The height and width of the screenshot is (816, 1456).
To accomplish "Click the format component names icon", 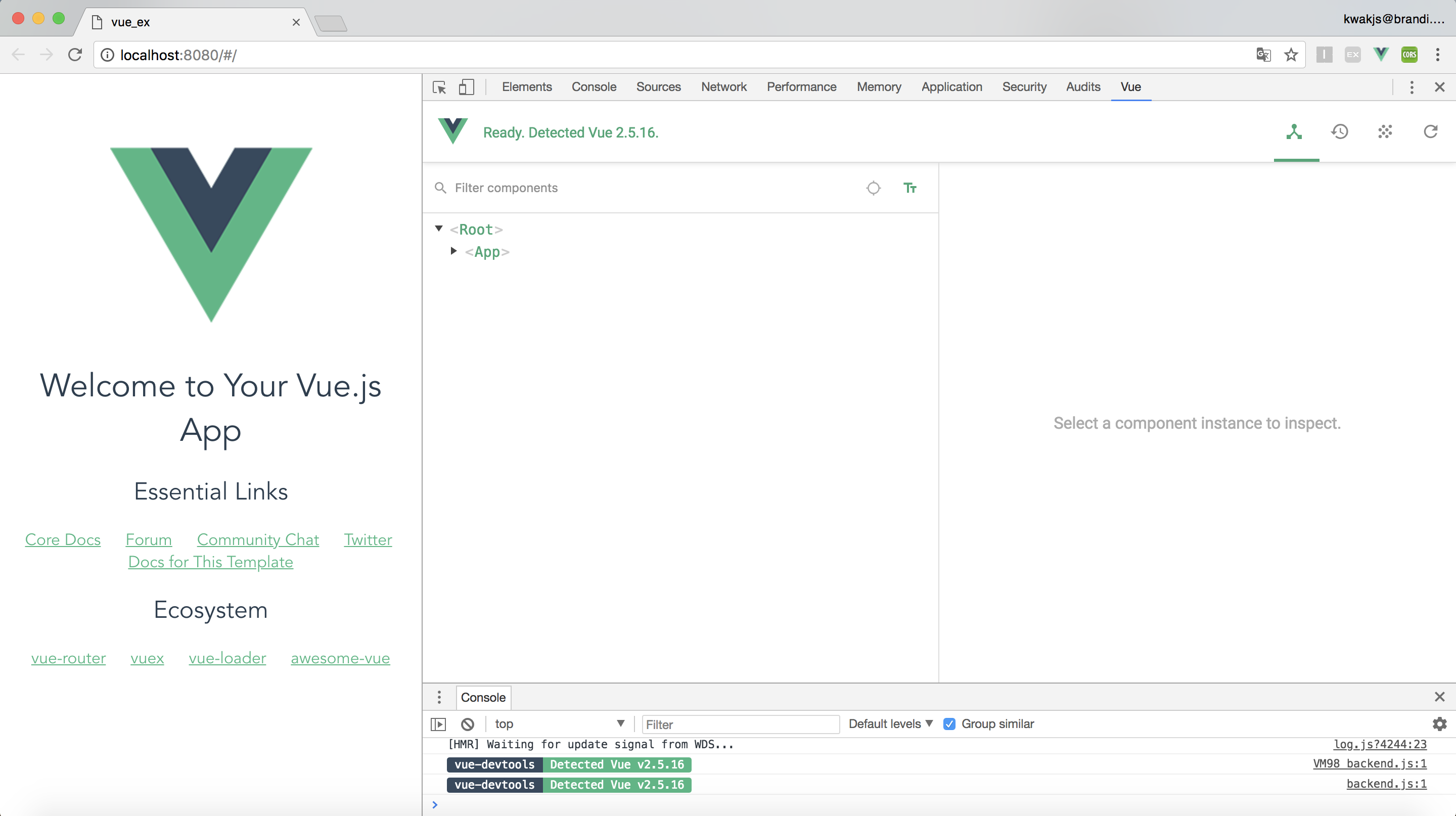I will (x=909, y=188).
